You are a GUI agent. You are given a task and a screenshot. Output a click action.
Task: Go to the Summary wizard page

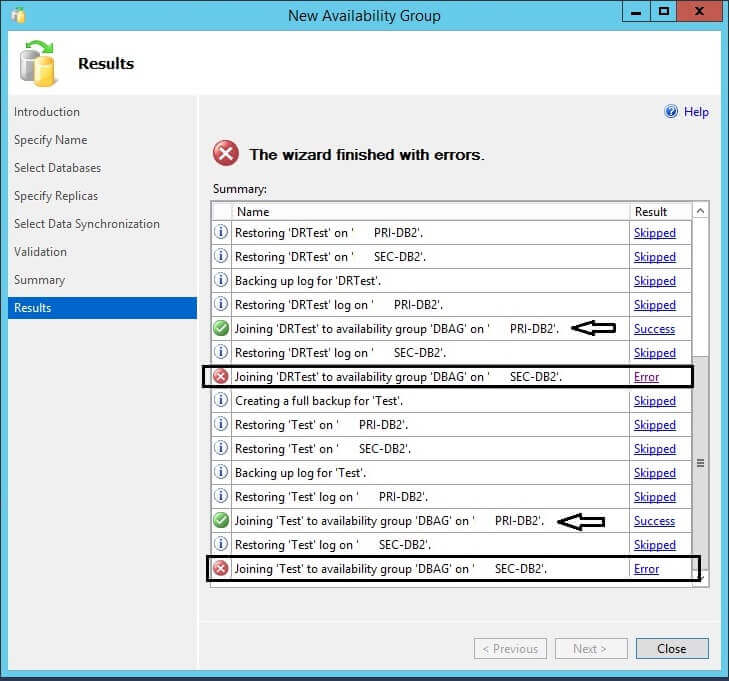tap(39, 280)
